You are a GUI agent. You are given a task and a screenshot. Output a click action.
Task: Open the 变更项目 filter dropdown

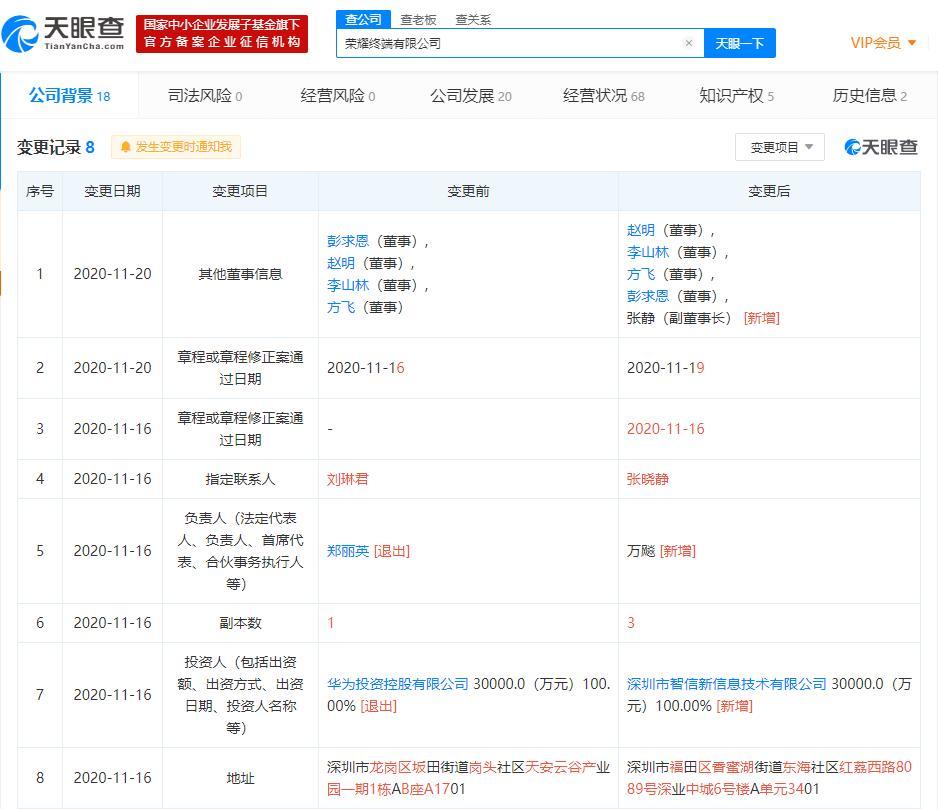click(x=780, y=147)
